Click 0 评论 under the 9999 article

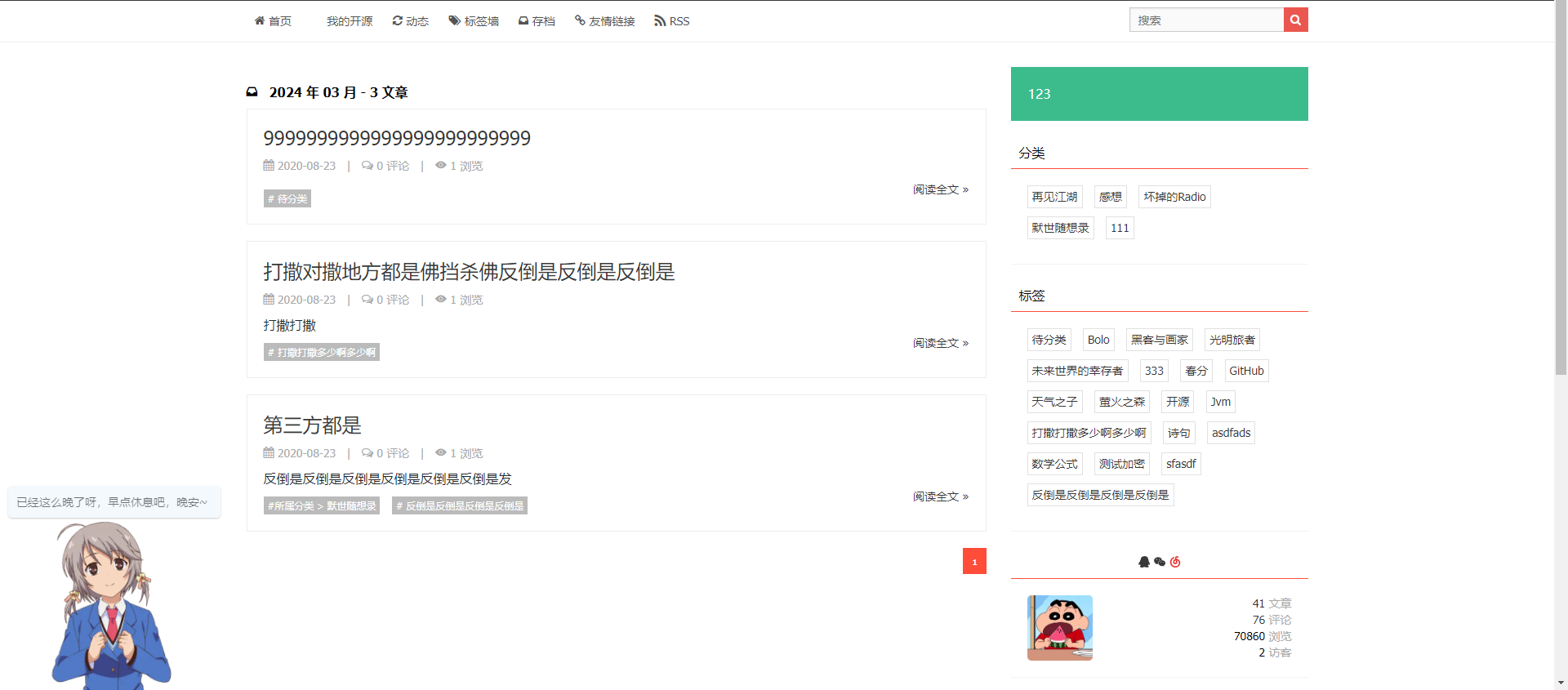(385, 166)
